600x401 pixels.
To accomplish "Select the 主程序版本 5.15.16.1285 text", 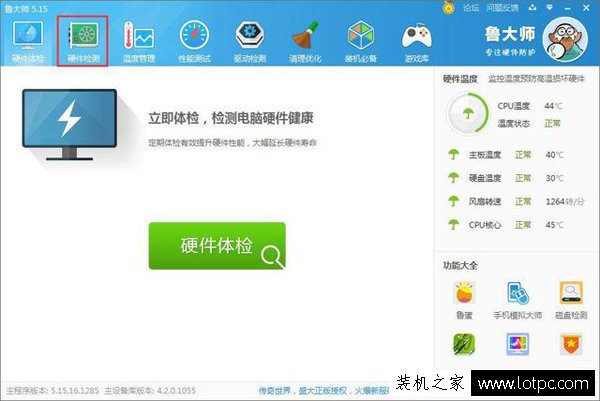I will point(52,391).
